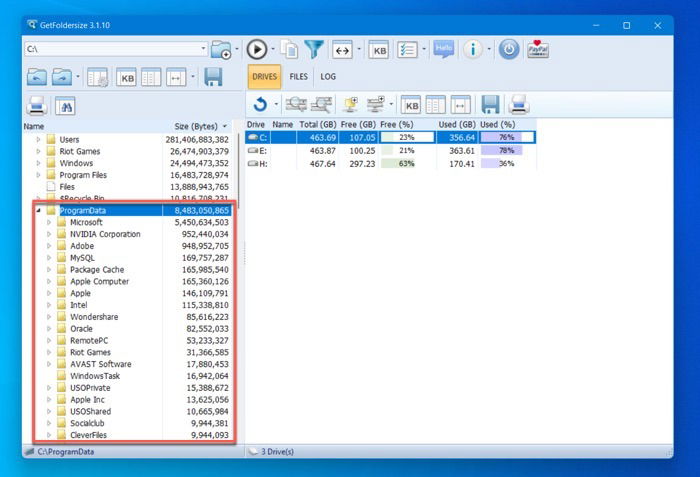This screenshot has height=477, width=700.
Task: Click the add computer icon in the drives toolbar
Action: click(x=350, y=105)
